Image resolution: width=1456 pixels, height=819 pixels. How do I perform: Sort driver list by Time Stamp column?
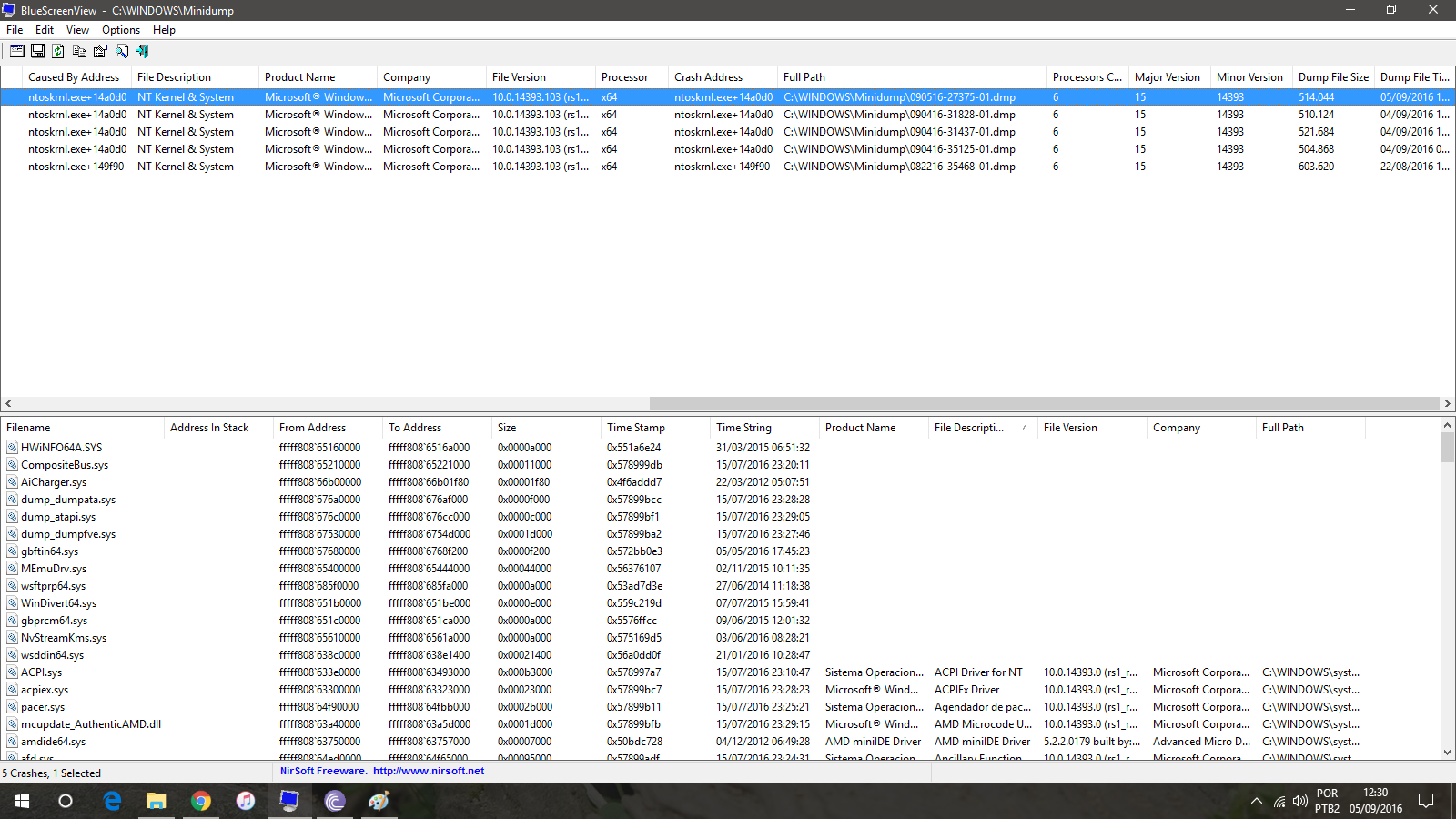click(x=655, y=428)
